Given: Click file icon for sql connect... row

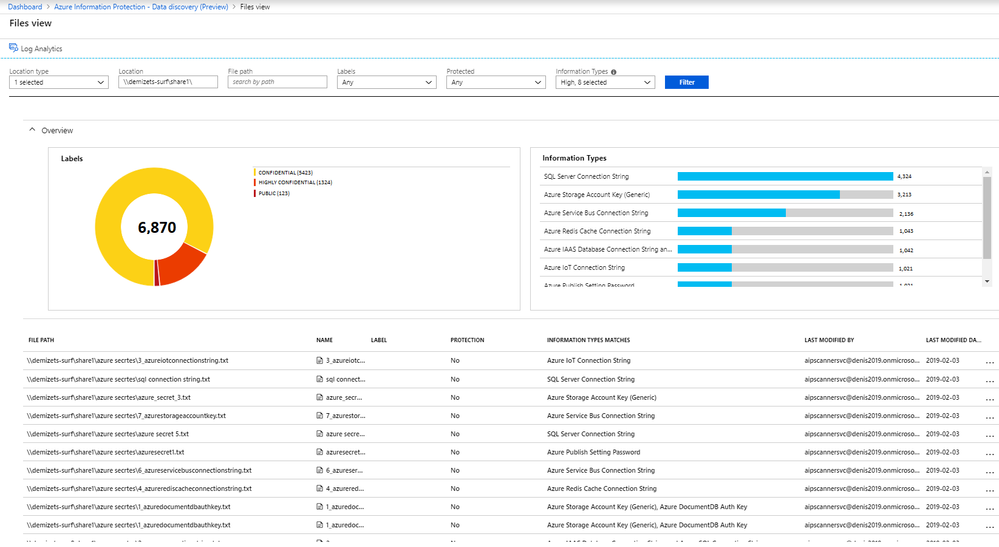Looking at the screenshot, I should (x=320, y=379).
